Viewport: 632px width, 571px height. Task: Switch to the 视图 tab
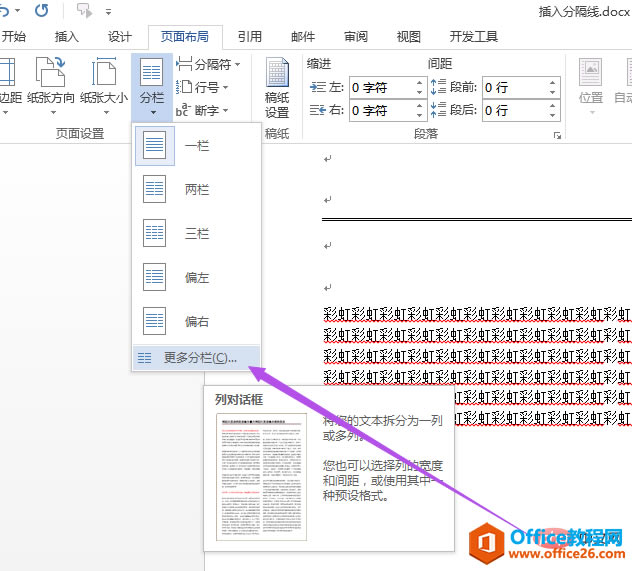pyautogui.click(x=409, y=37)
